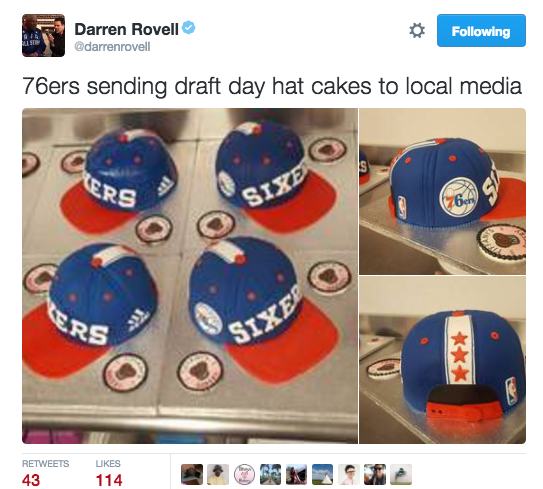
Task: Open the gear settings icon
Action: 417,30
